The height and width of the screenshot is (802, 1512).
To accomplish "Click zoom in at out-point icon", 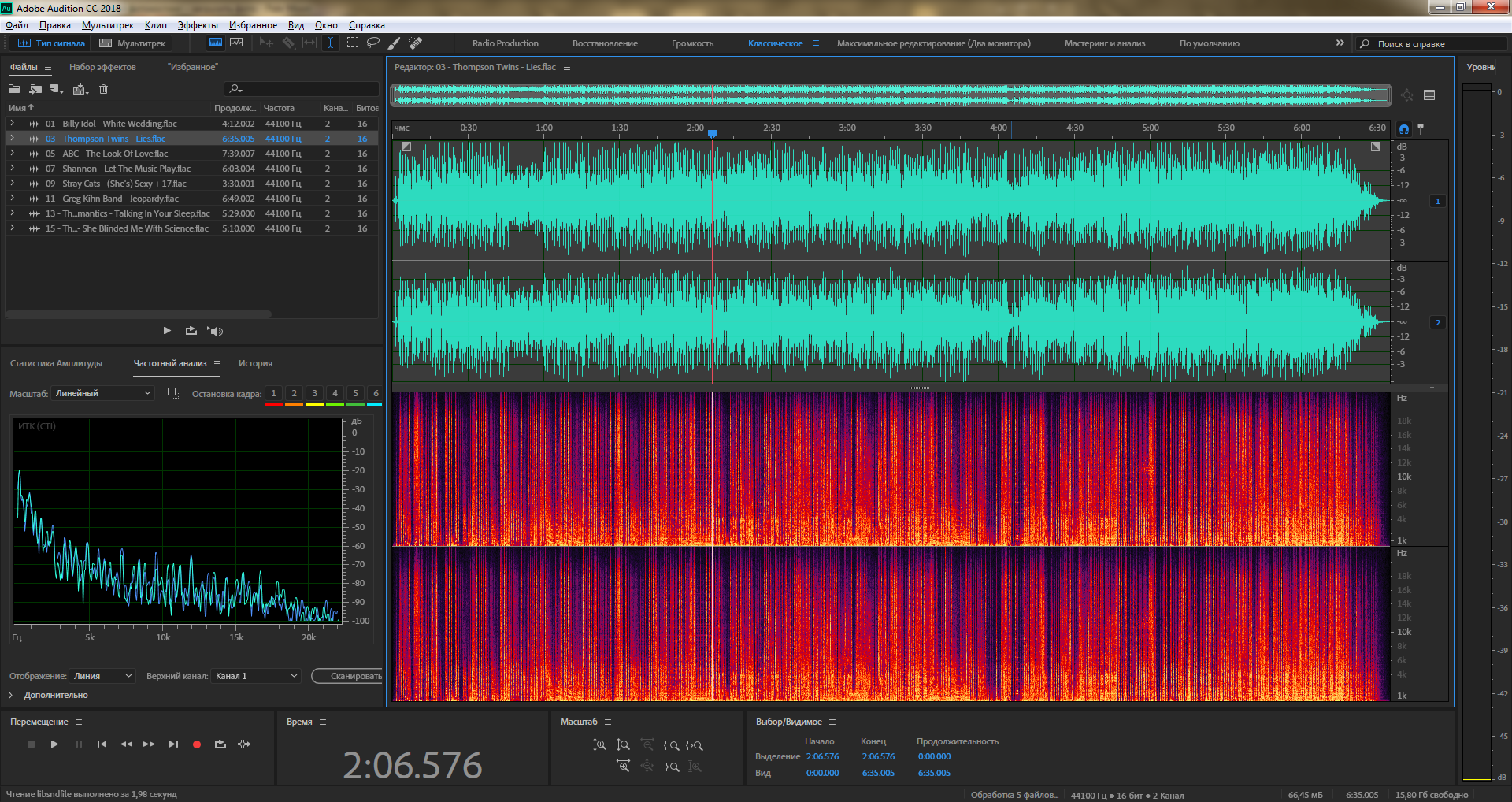I will [673, 766].
